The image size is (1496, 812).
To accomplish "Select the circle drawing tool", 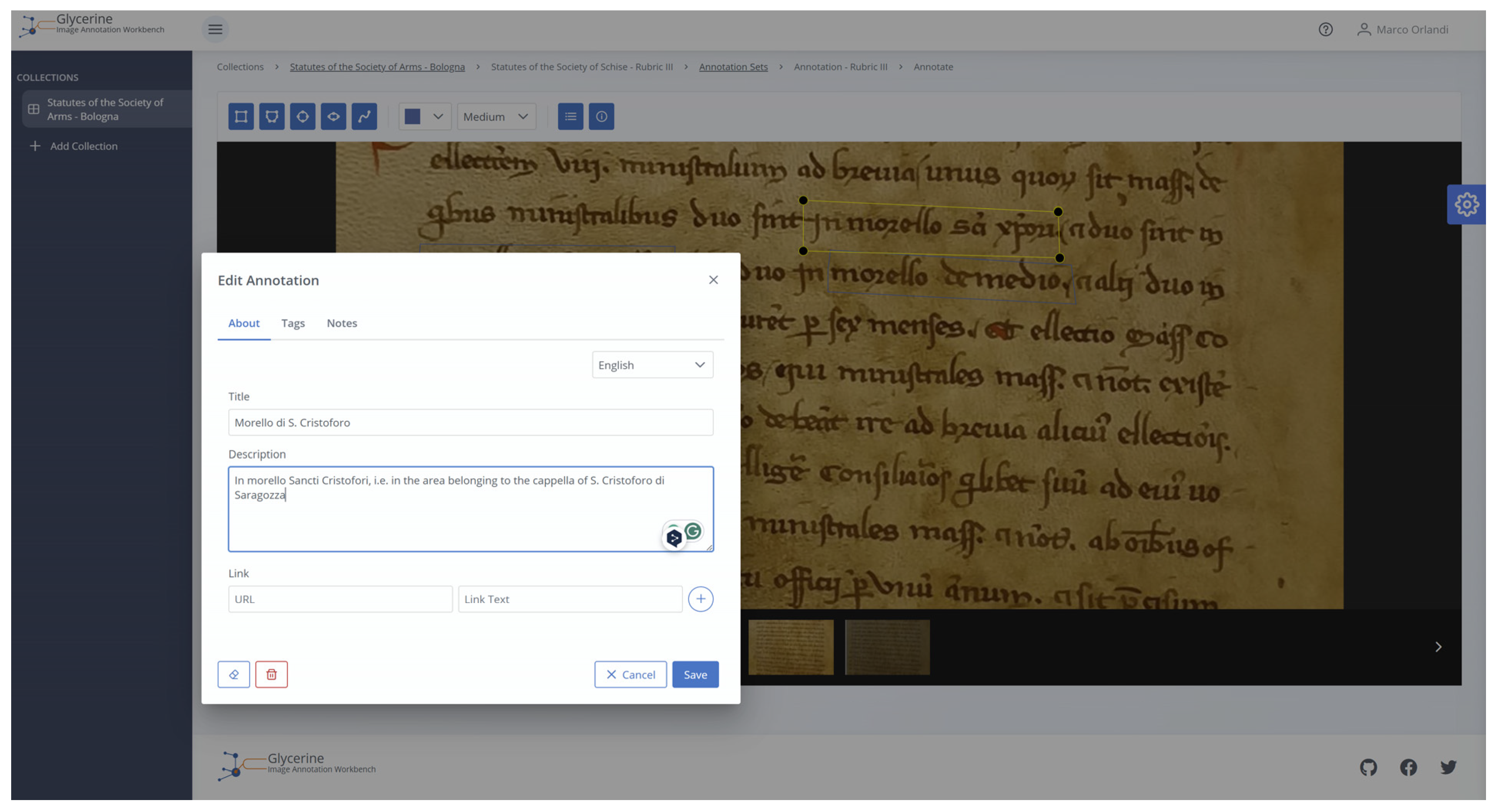I will [x=303, y=117].
